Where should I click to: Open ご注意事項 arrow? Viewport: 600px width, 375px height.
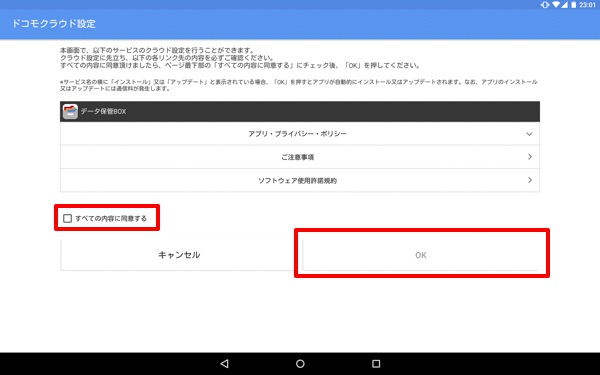(530, 157)
